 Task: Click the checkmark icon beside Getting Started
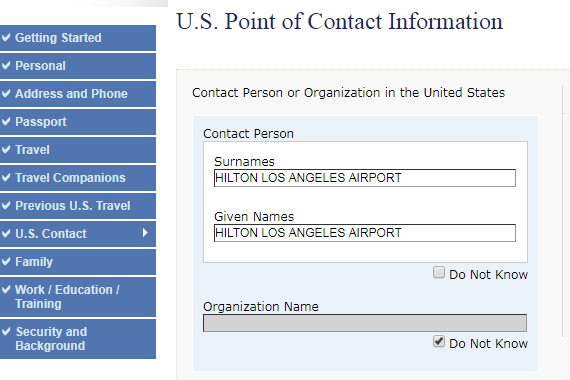(x=6, y=37)
